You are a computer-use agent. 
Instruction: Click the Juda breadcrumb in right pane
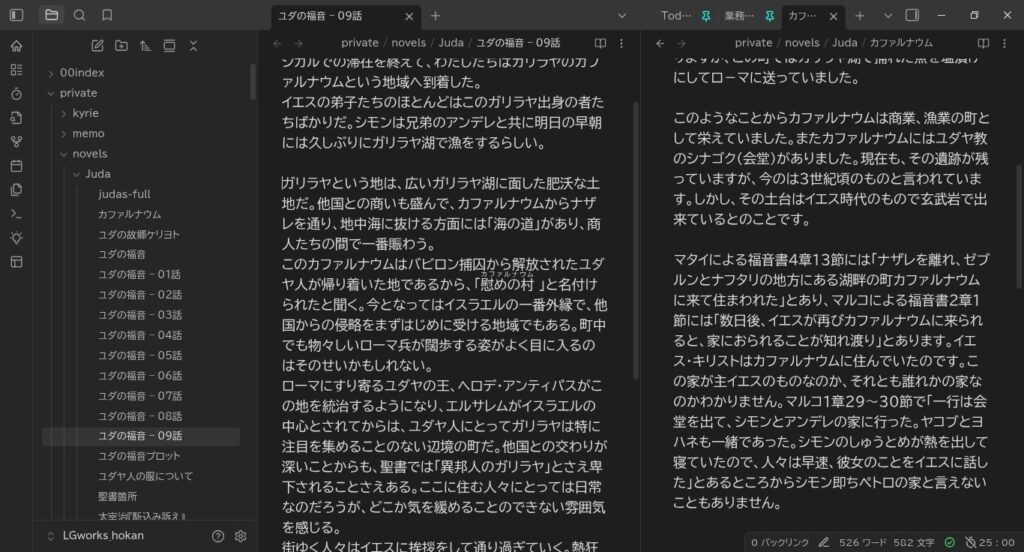click(x=844, y=43)
